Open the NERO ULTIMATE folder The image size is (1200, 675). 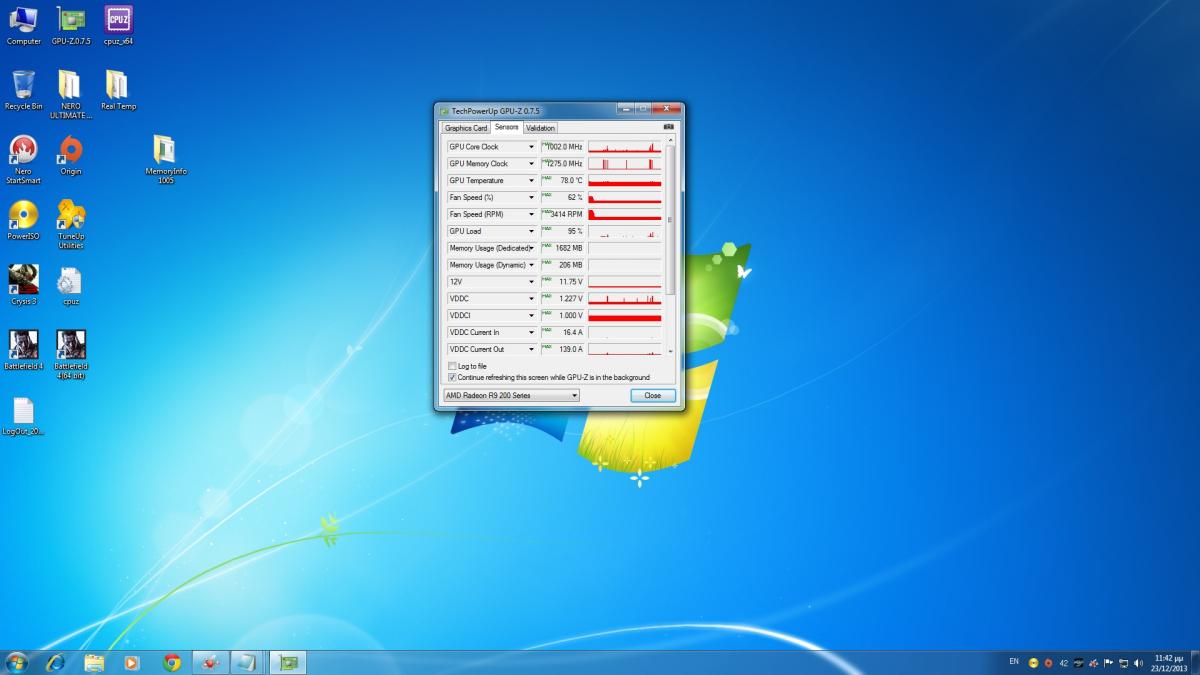[x=70, y=94]
